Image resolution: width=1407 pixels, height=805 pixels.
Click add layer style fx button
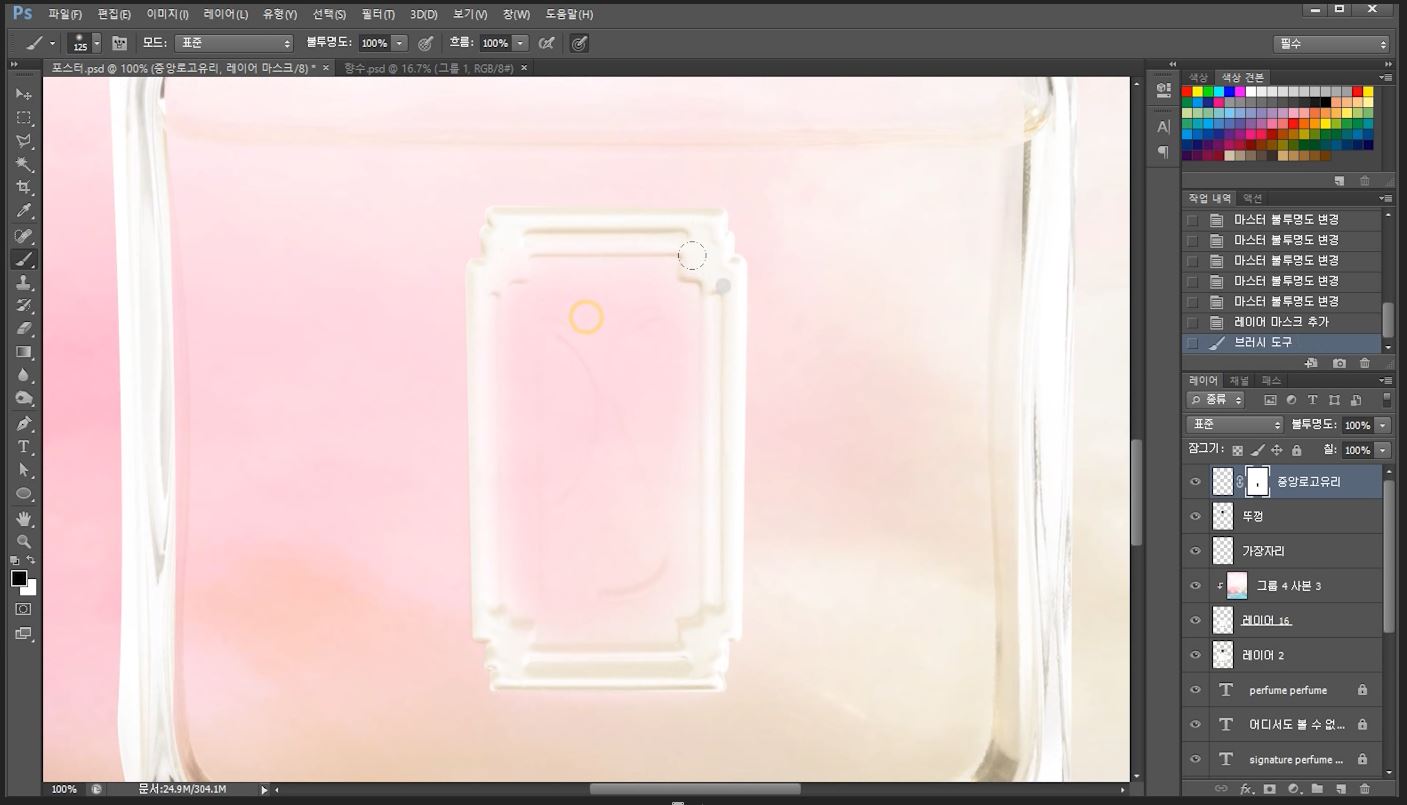tap(1246, 789)
